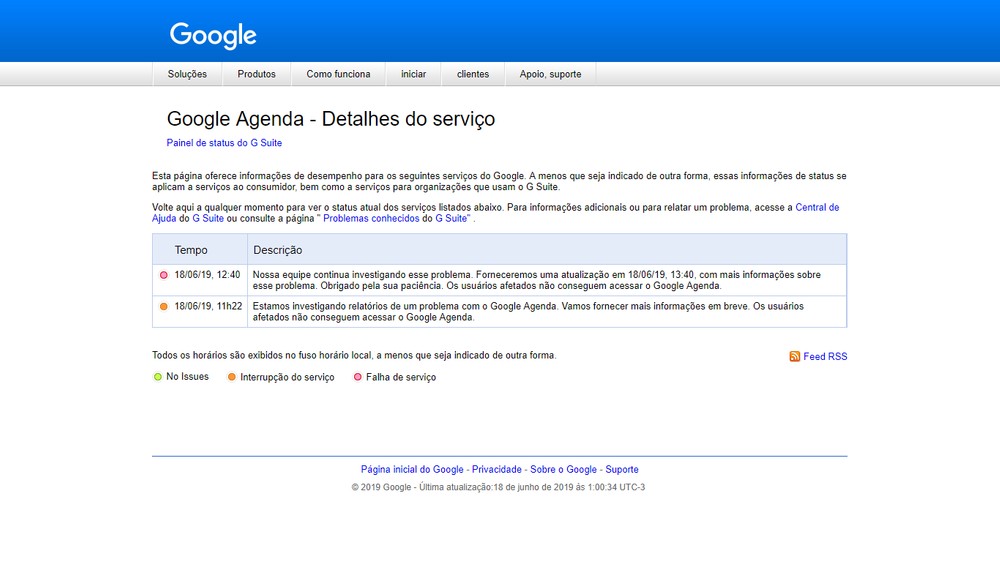Click the Interrupção do serviço legend label
1000x562 pixels.
click(x=287, y=377)
